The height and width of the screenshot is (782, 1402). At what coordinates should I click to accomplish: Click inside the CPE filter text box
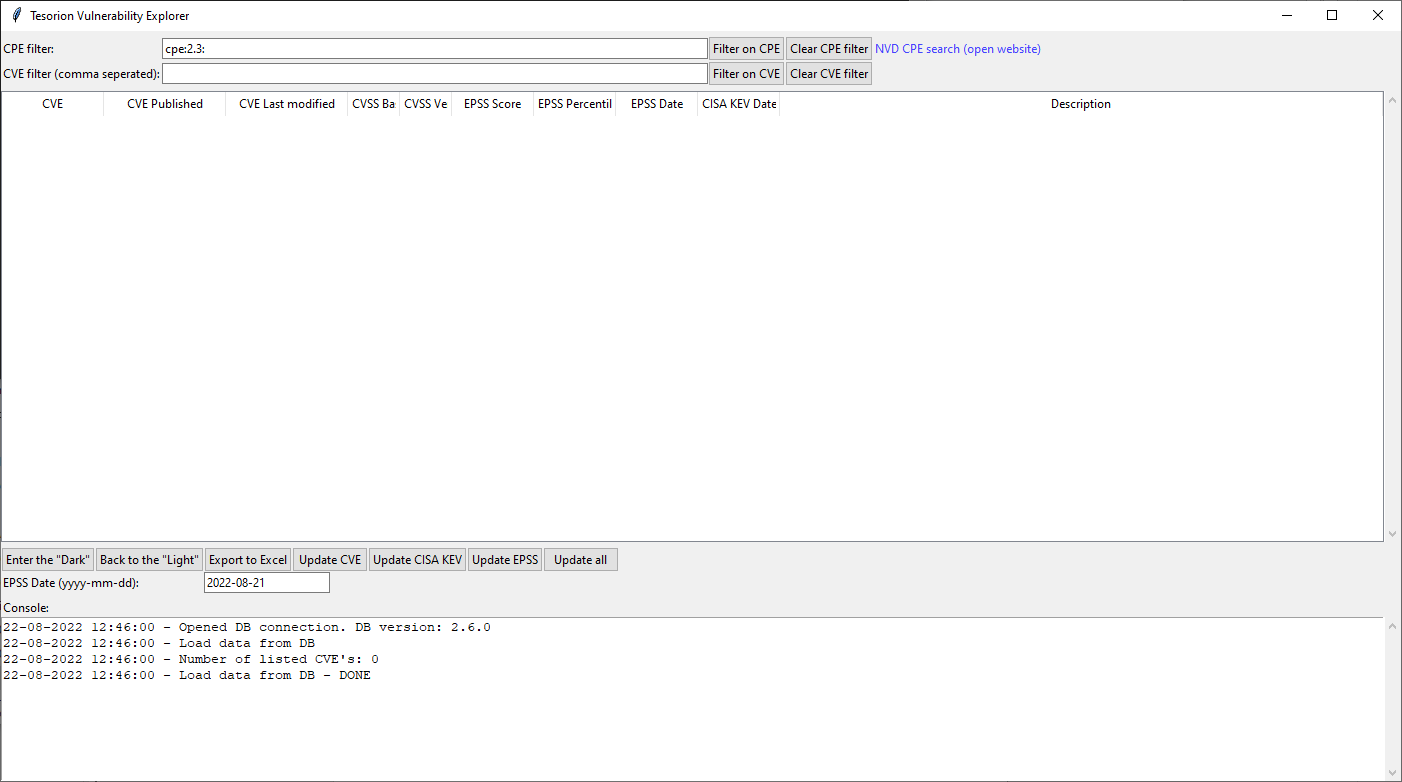[x=434, y=47]
